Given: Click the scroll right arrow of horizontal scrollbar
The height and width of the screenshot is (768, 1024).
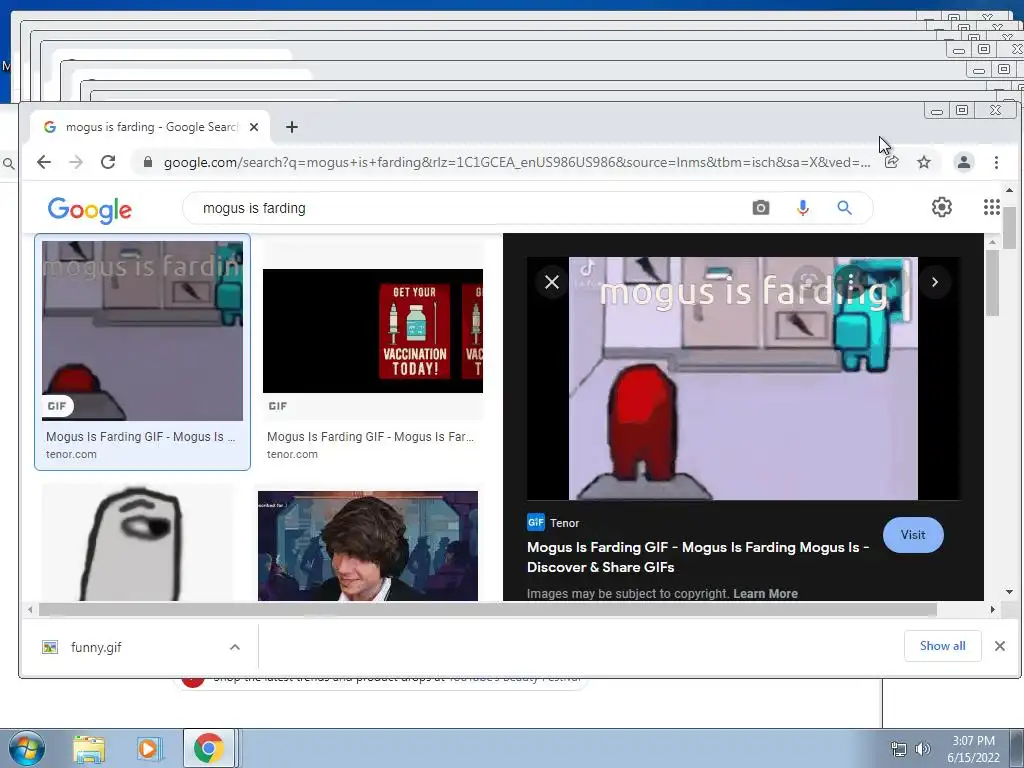Looking at the screenshot, I should [992, 609].
